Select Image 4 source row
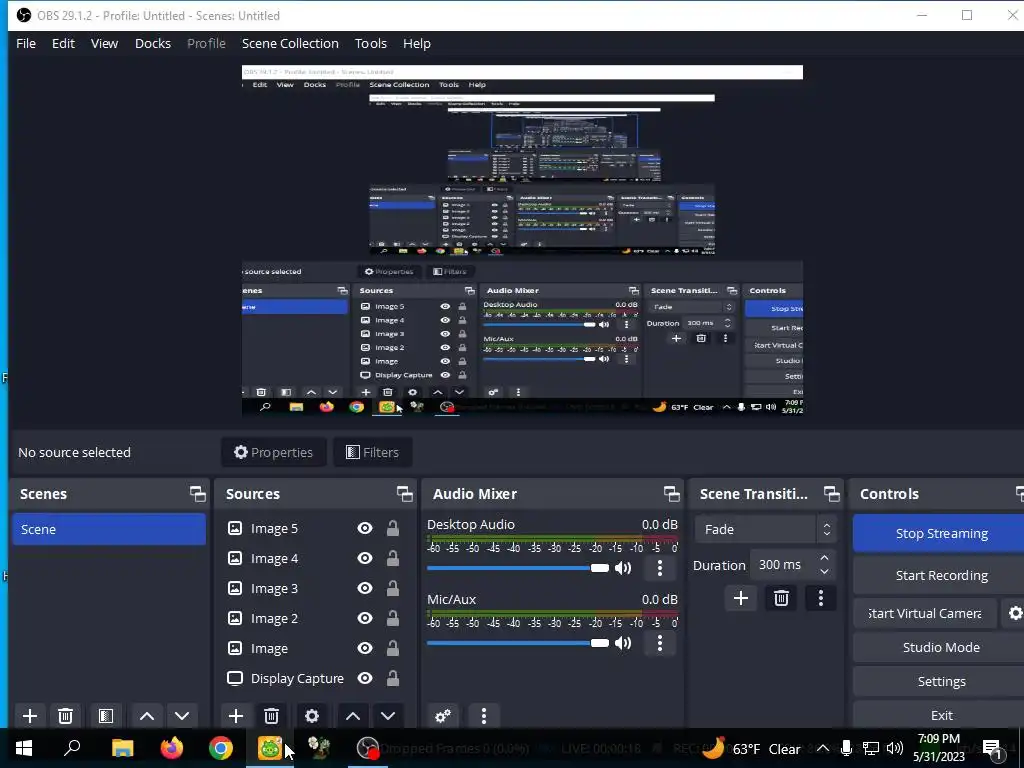 coord(315,558)
